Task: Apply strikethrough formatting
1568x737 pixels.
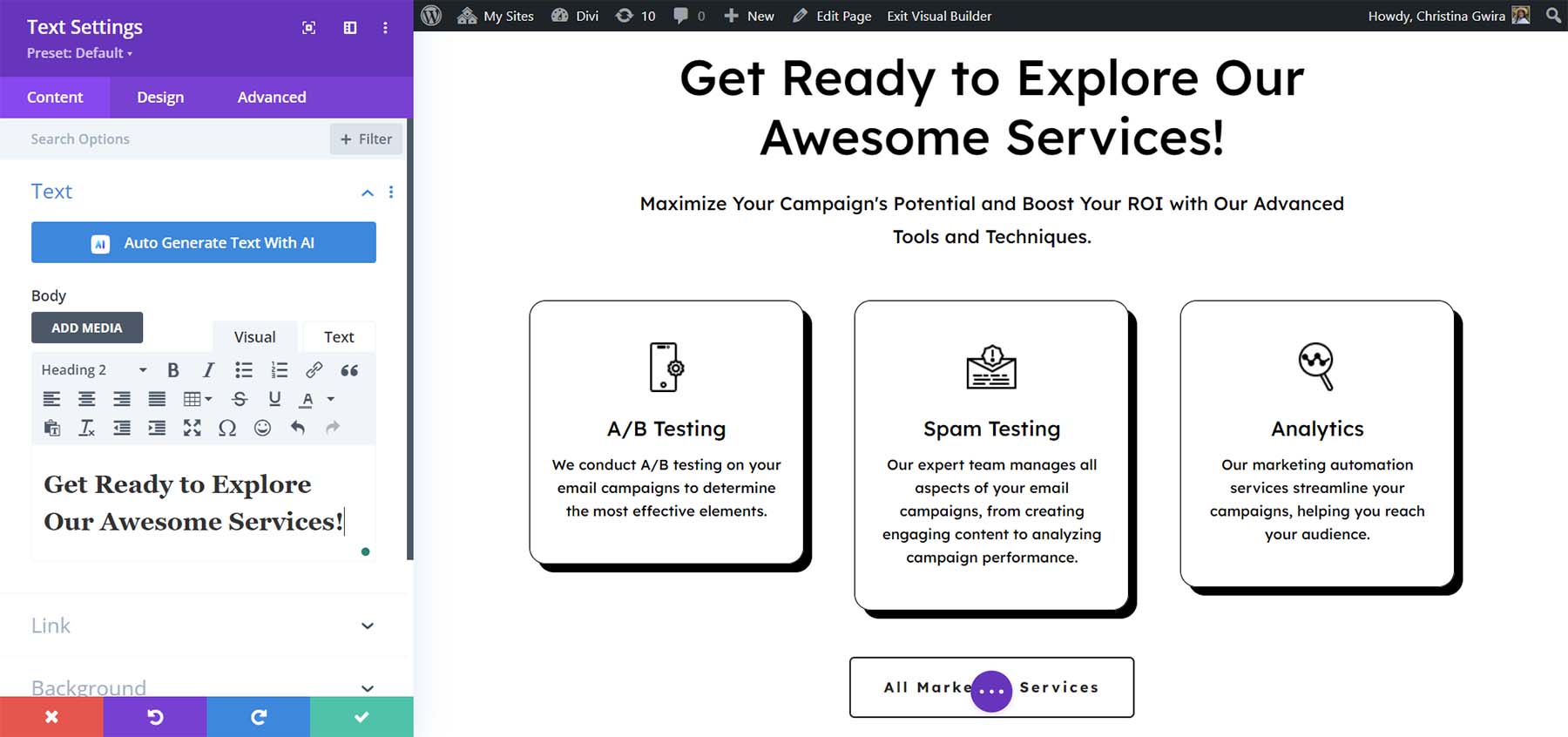Action: [240, 399]
